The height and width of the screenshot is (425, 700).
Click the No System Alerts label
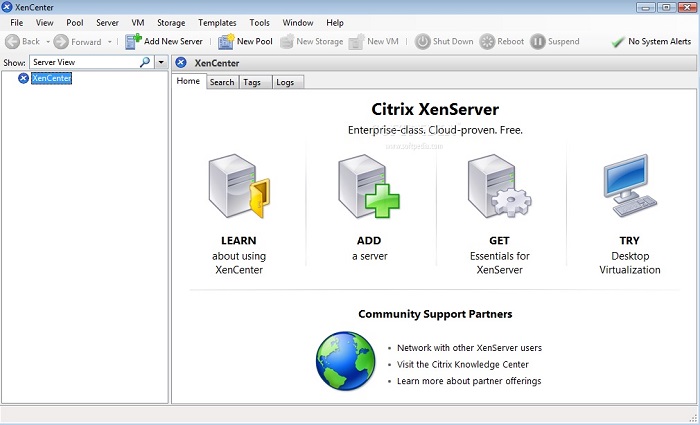[x=659, y=42]
